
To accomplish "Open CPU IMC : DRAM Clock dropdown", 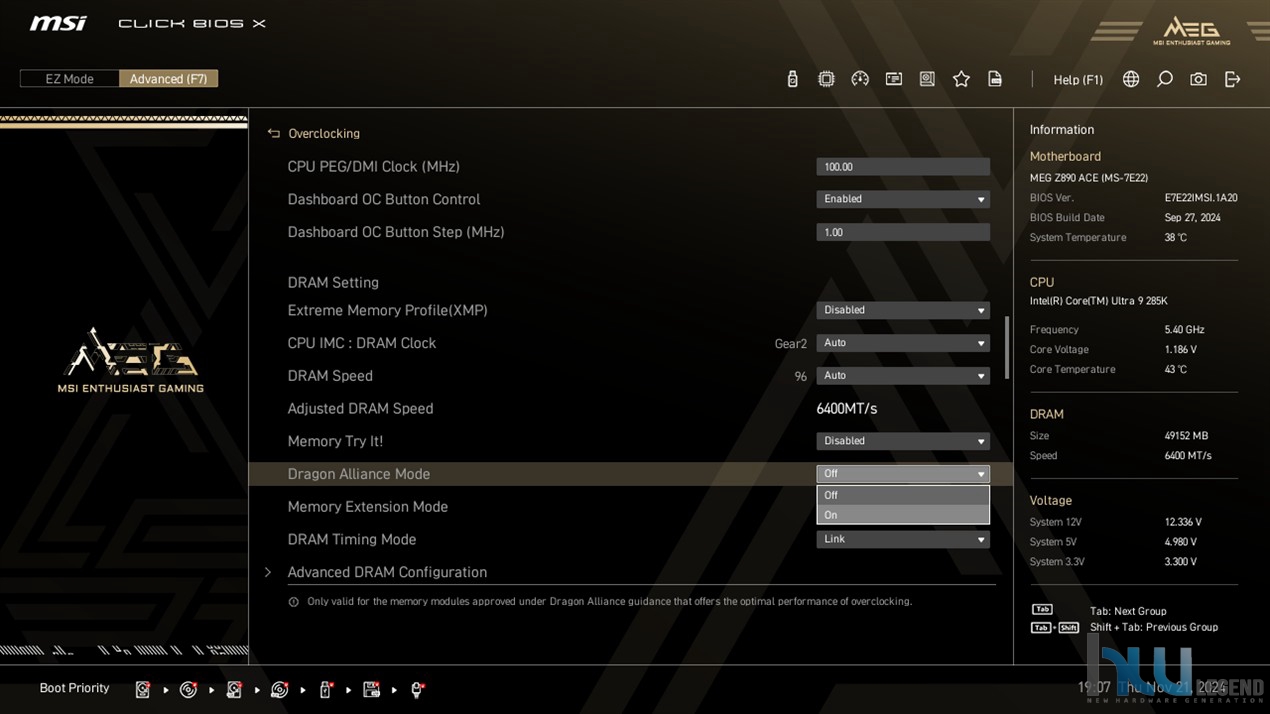I will pyautogui.click(x=903, y=343).
